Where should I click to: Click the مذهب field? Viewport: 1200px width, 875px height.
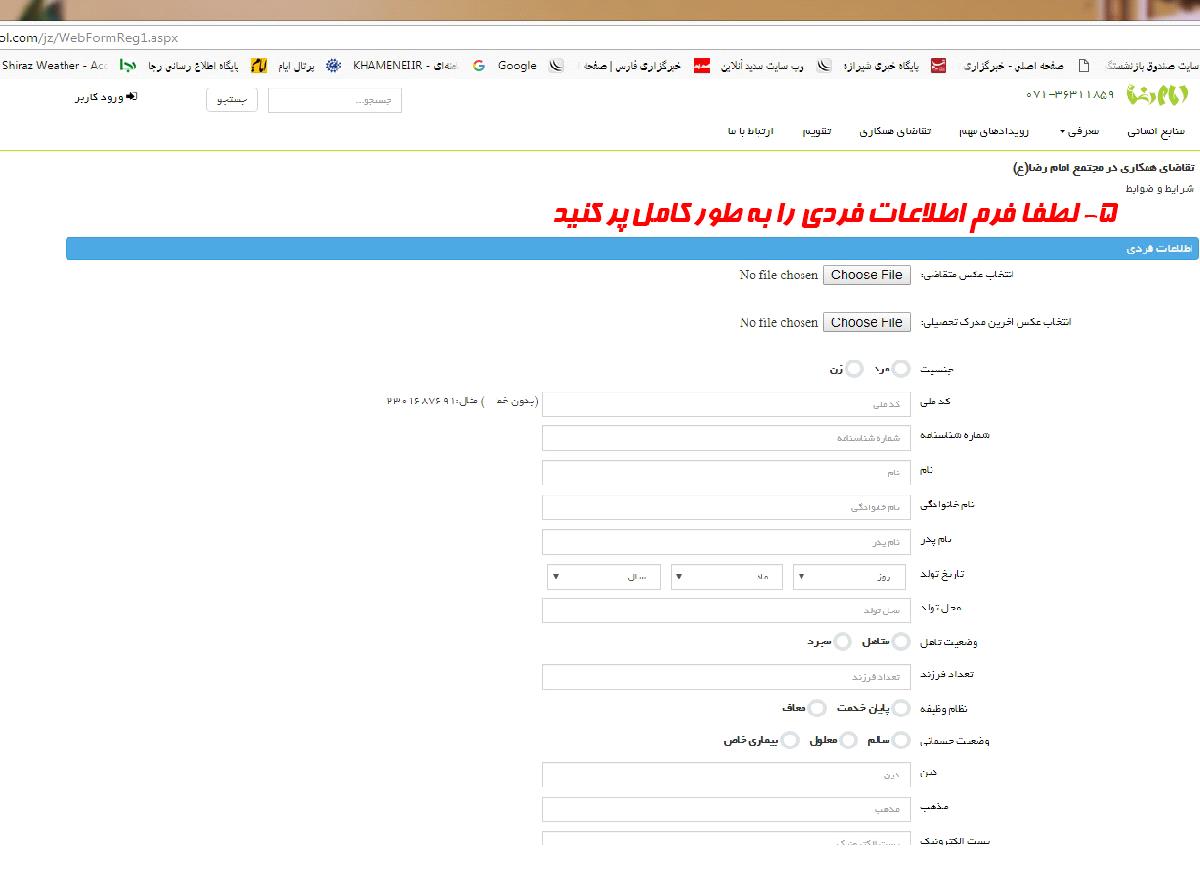pos(726,809)
